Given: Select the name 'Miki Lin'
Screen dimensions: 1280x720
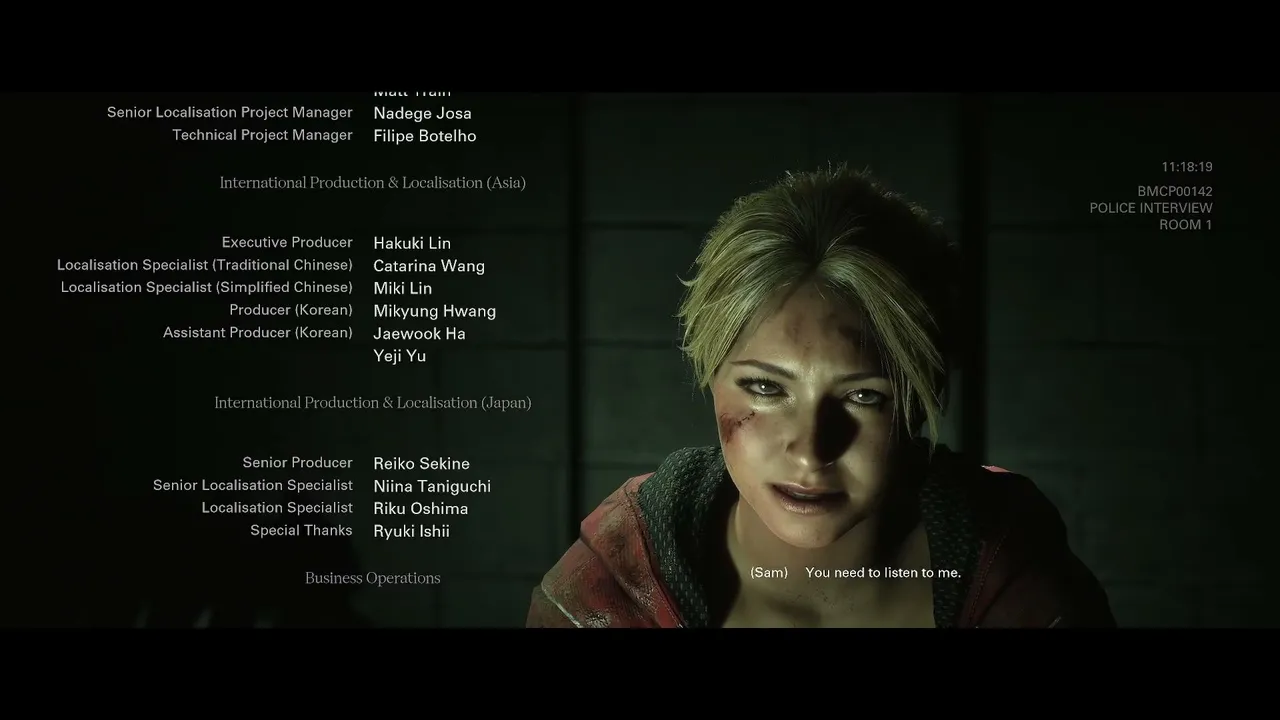Looking at the screenshot, I should click(x=403, y=288).
